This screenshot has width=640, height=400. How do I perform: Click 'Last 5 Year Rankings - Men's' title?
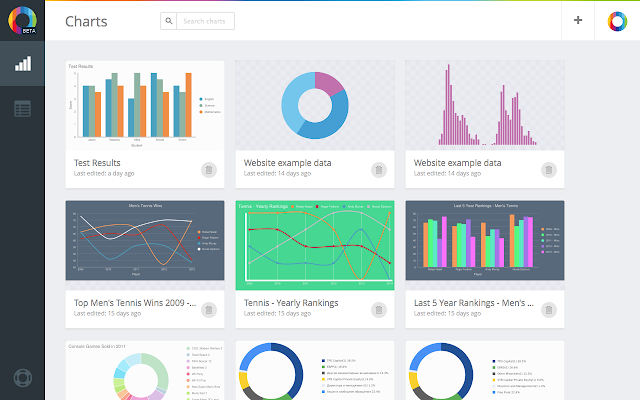pos(473,303)
